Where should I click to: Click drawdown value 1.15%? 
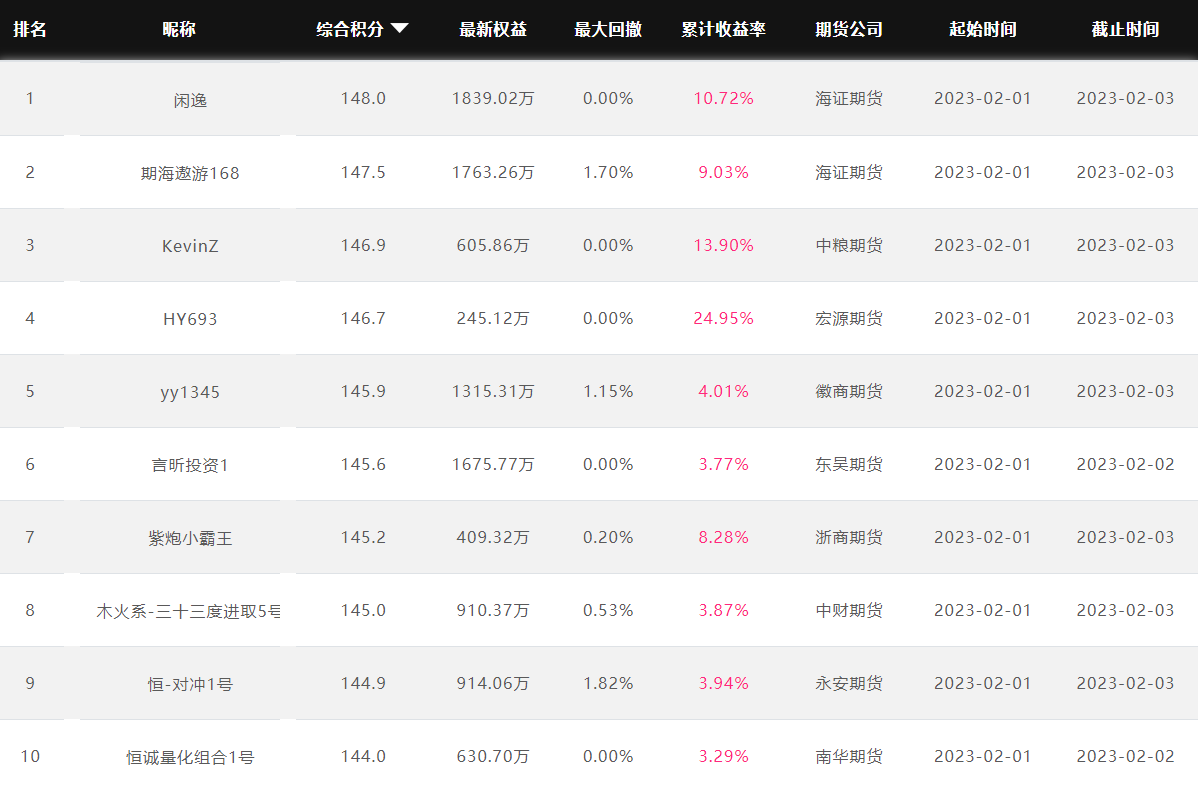pos(608,391)
